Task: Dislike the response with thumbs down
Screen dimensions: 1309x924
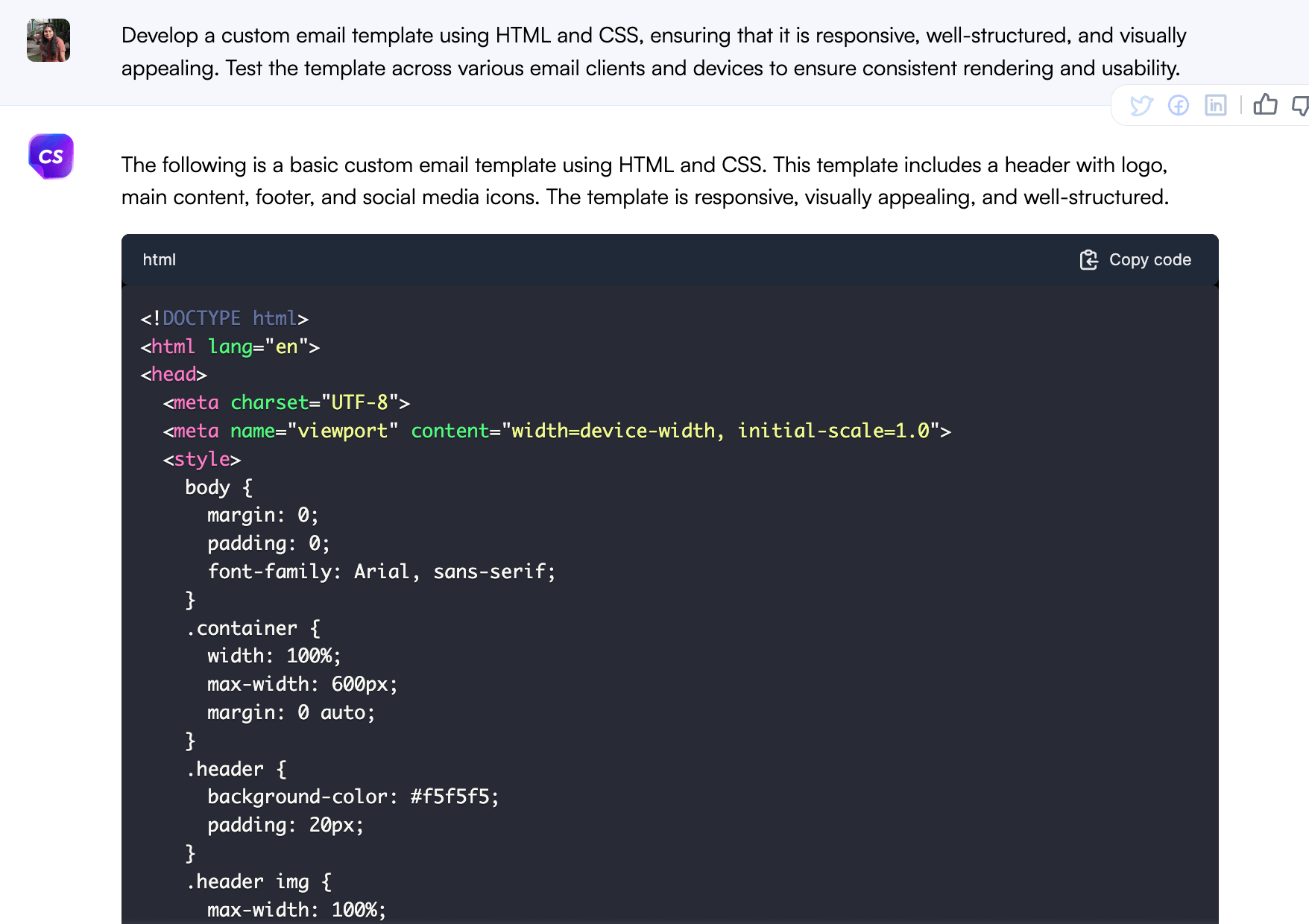Action: pos(1300,106)
